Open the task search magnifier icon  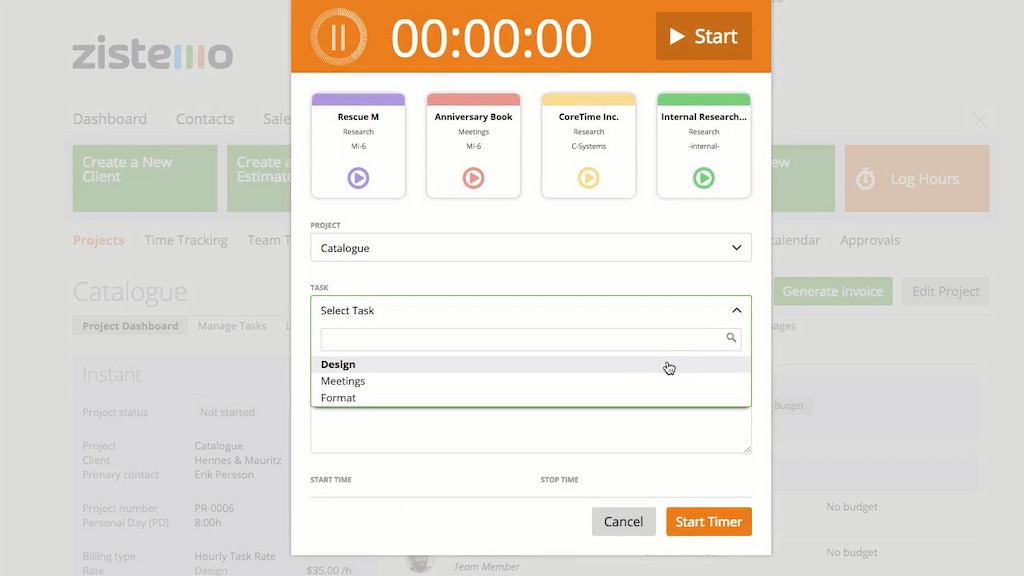coord(731,338)
